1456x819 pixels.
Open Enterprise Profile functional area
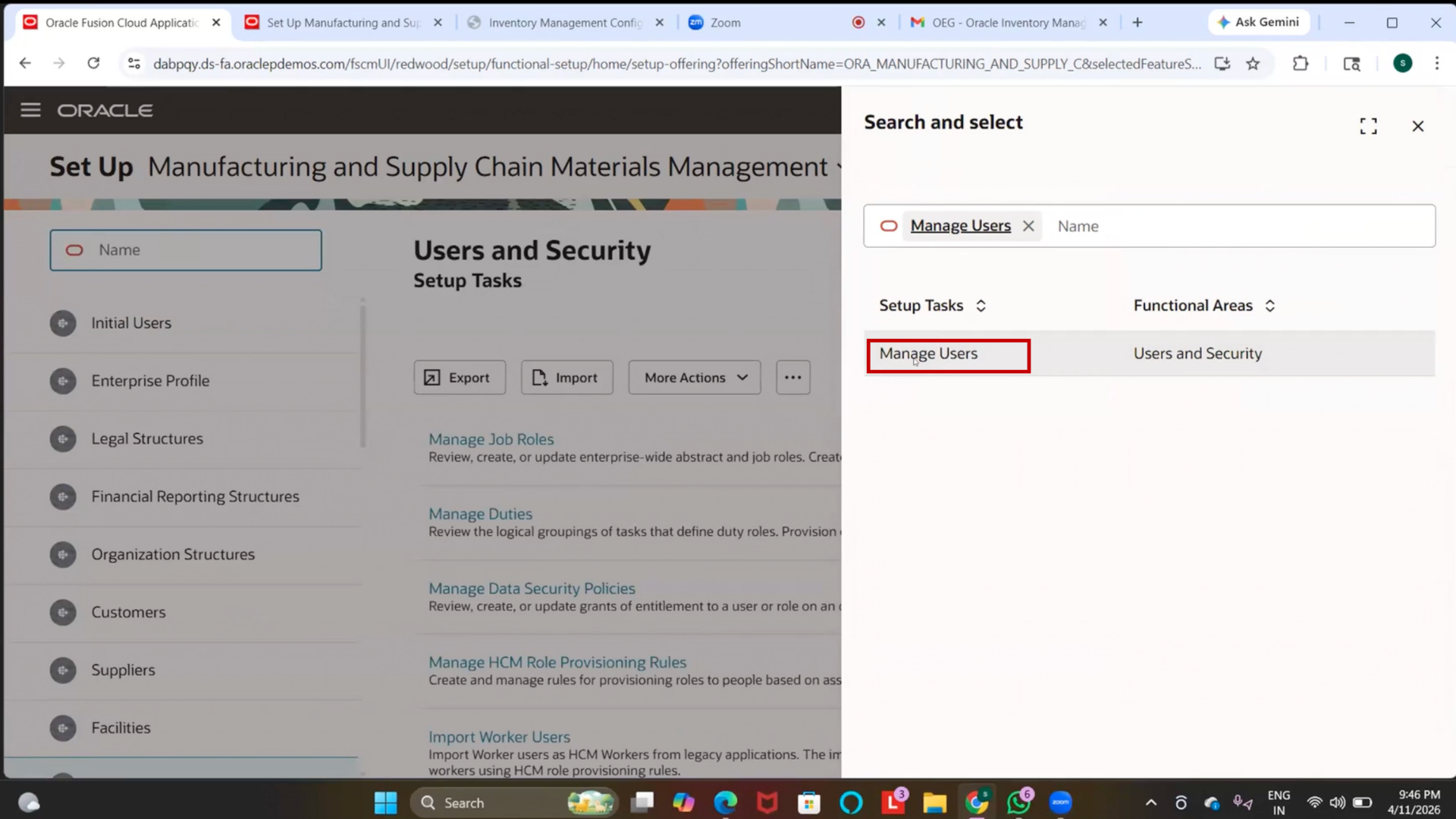pos(150,381)
